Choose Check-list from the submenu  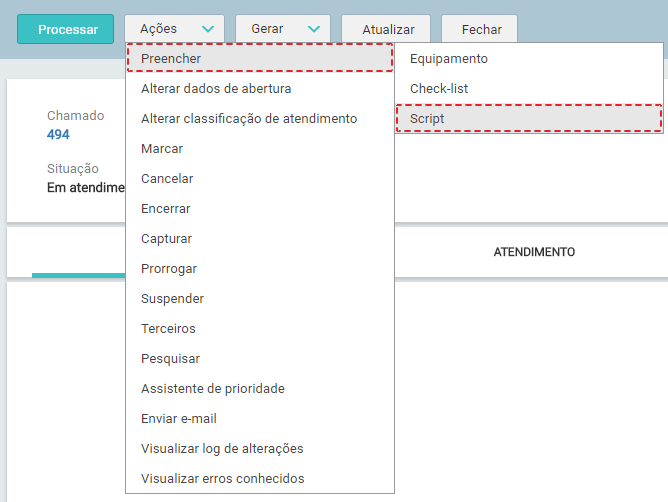[529, 89]
